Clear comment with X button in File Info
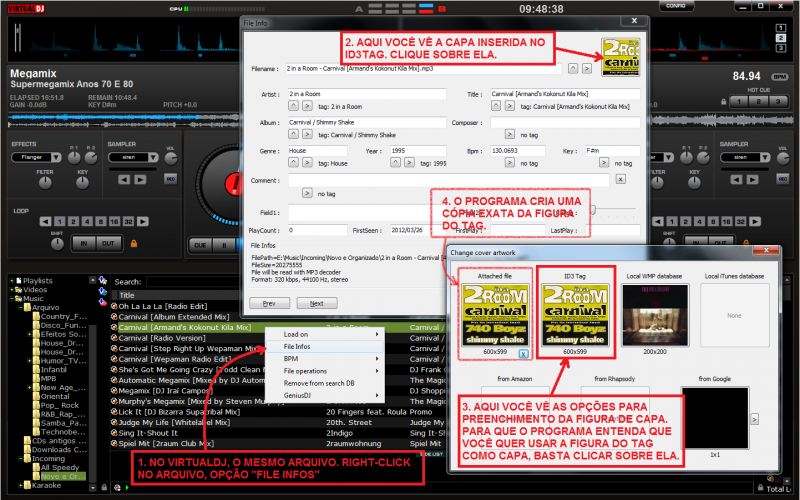This screenshot has height=500, width=800. coord(620,180)
